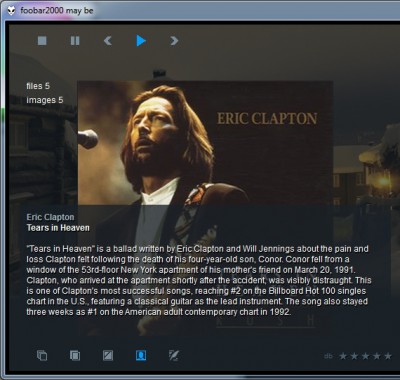Click the 'files 5' counter text

click(38, 86)
